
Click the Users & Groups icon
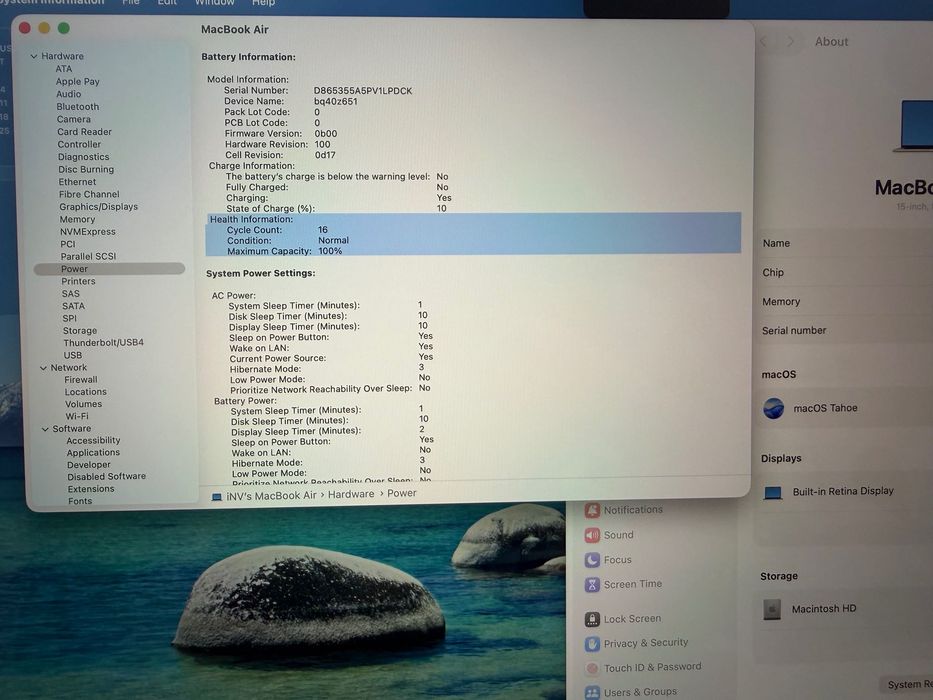coord(592,692)
